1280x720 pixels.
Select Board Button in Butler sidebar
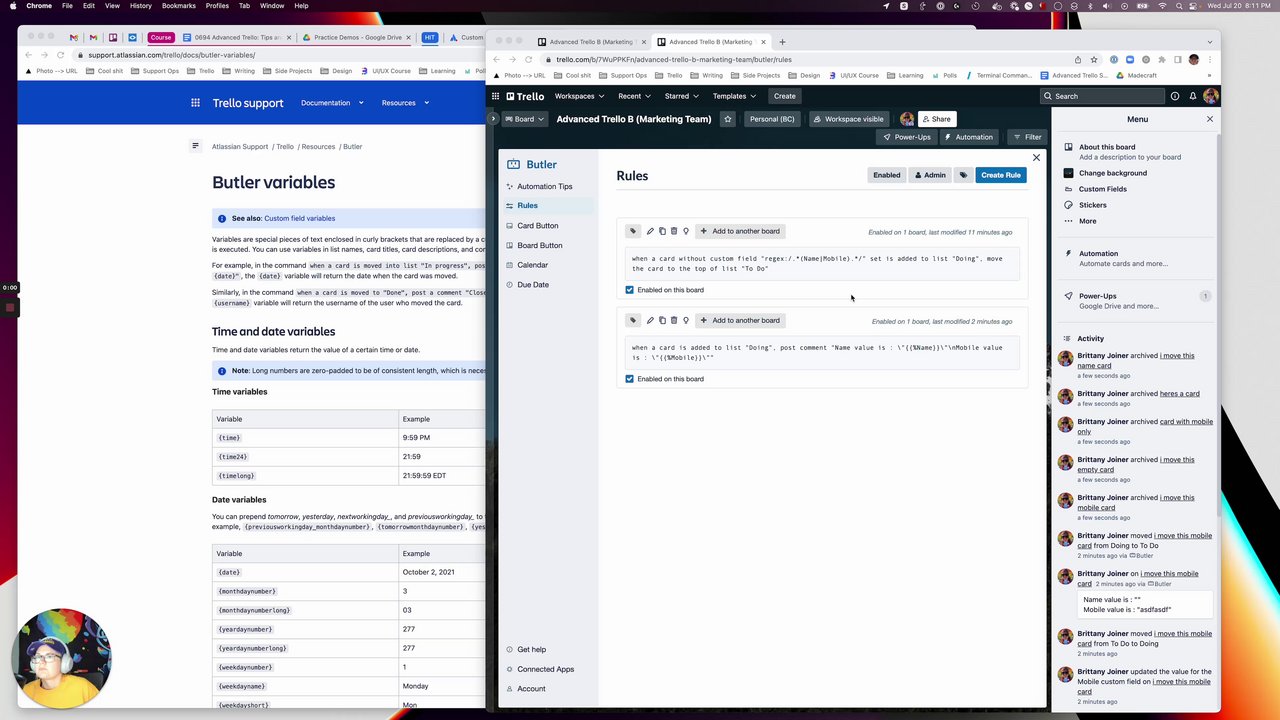[540, 245]
